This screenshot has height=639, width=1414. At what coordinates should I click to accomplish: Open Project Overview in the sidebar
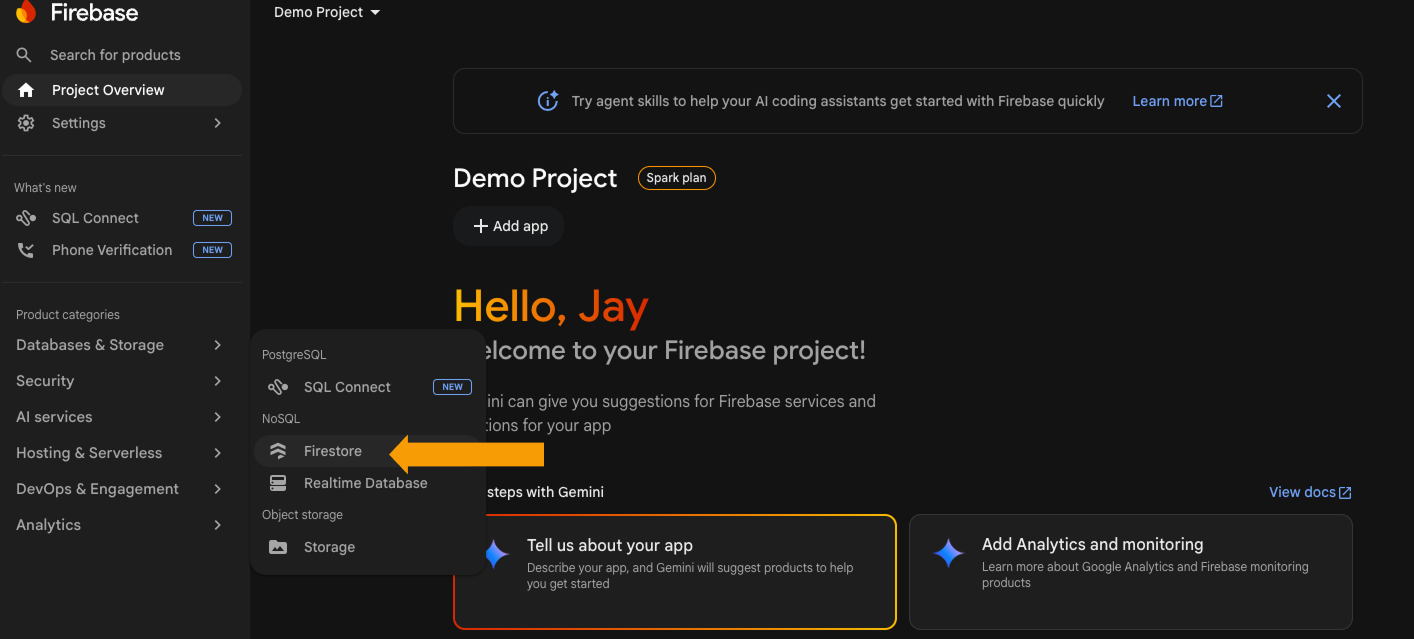[122, 90]
